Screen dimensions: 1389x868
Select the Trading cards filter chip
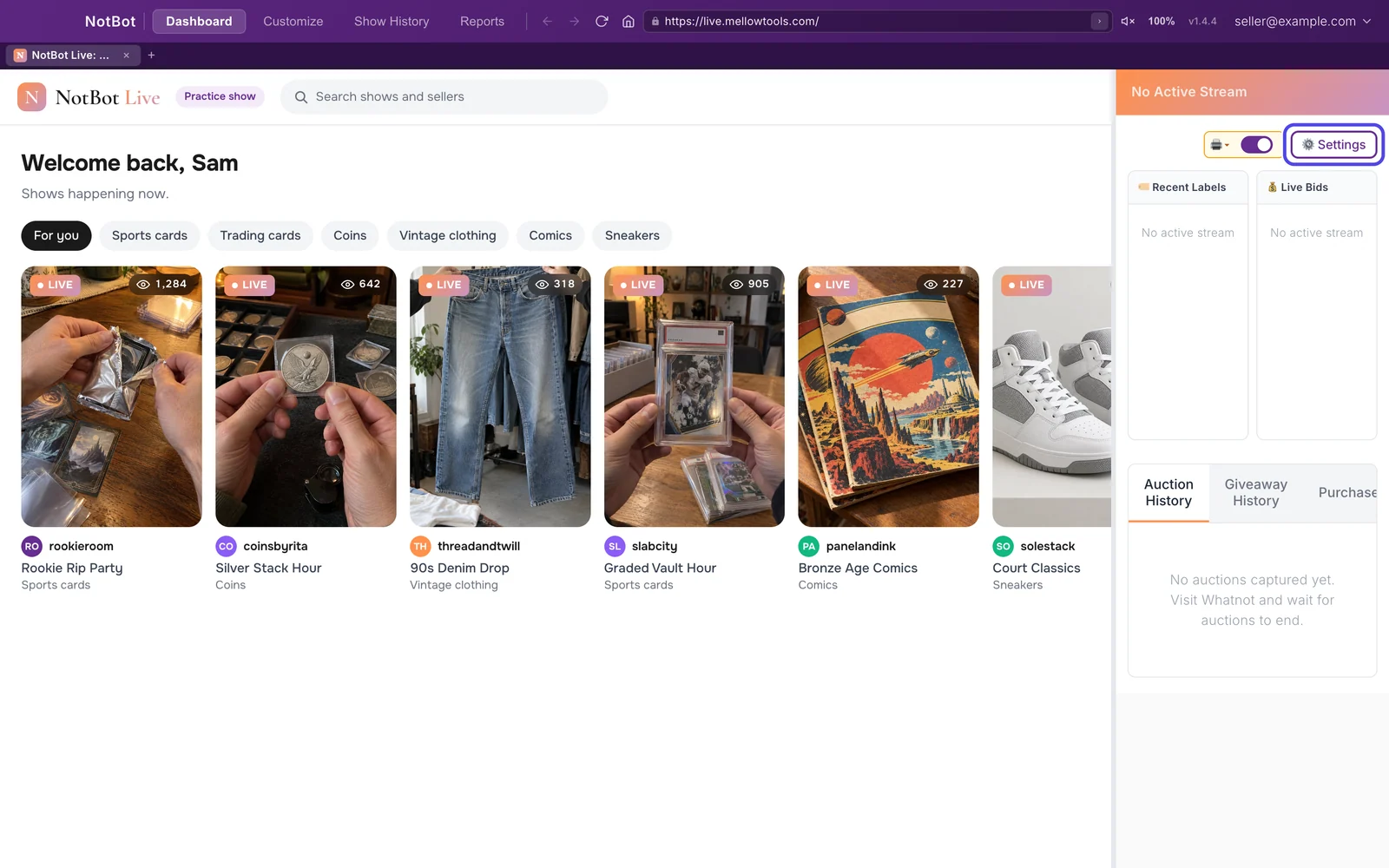click(260, 235)
